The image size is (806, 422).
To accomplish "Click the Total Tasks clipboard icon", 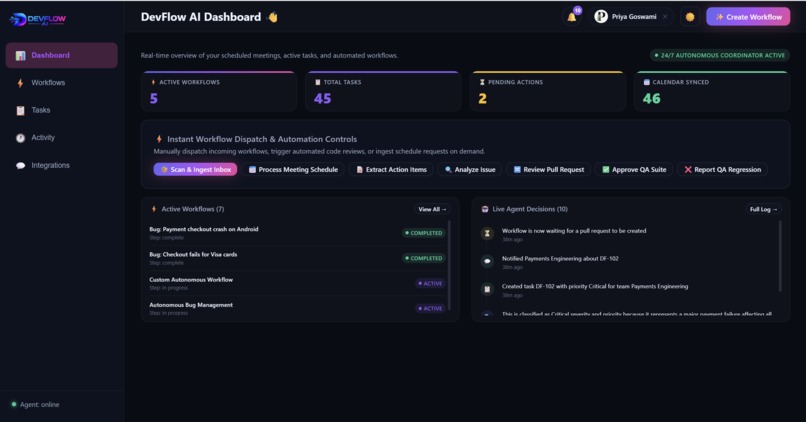I will [x=317, y=82].
